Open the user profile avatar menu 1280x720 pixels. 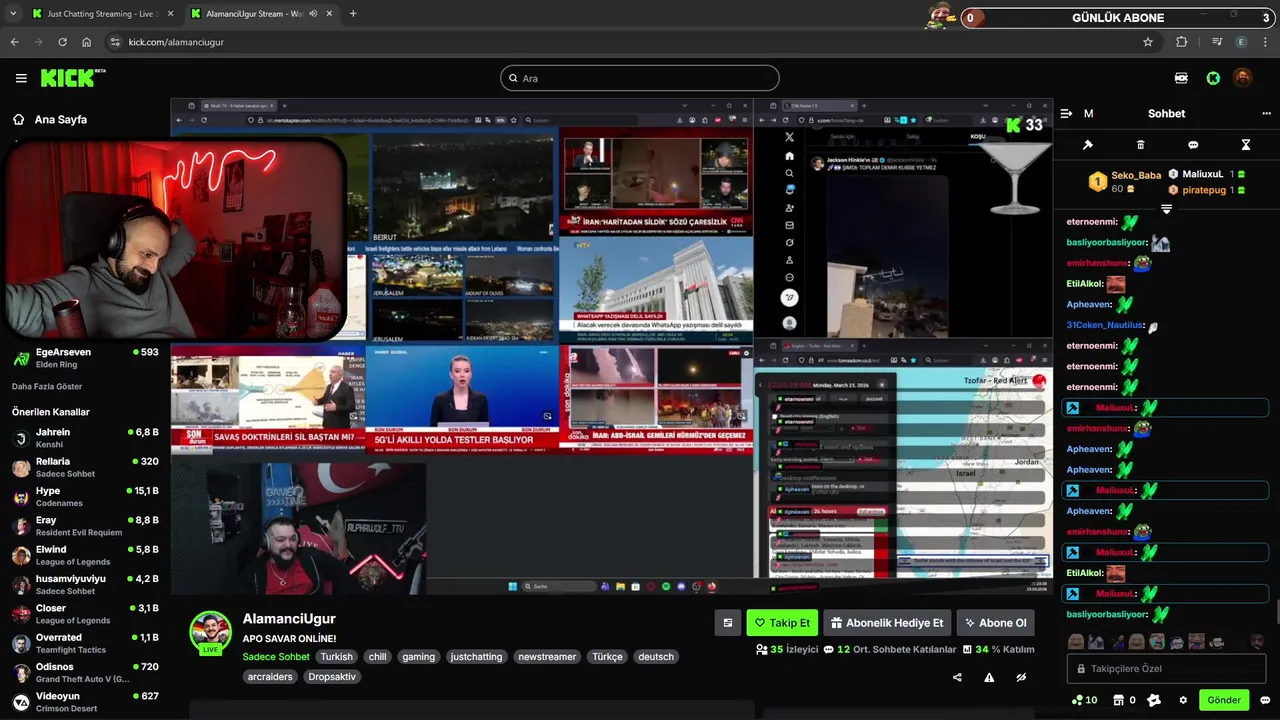point(1242,78)
